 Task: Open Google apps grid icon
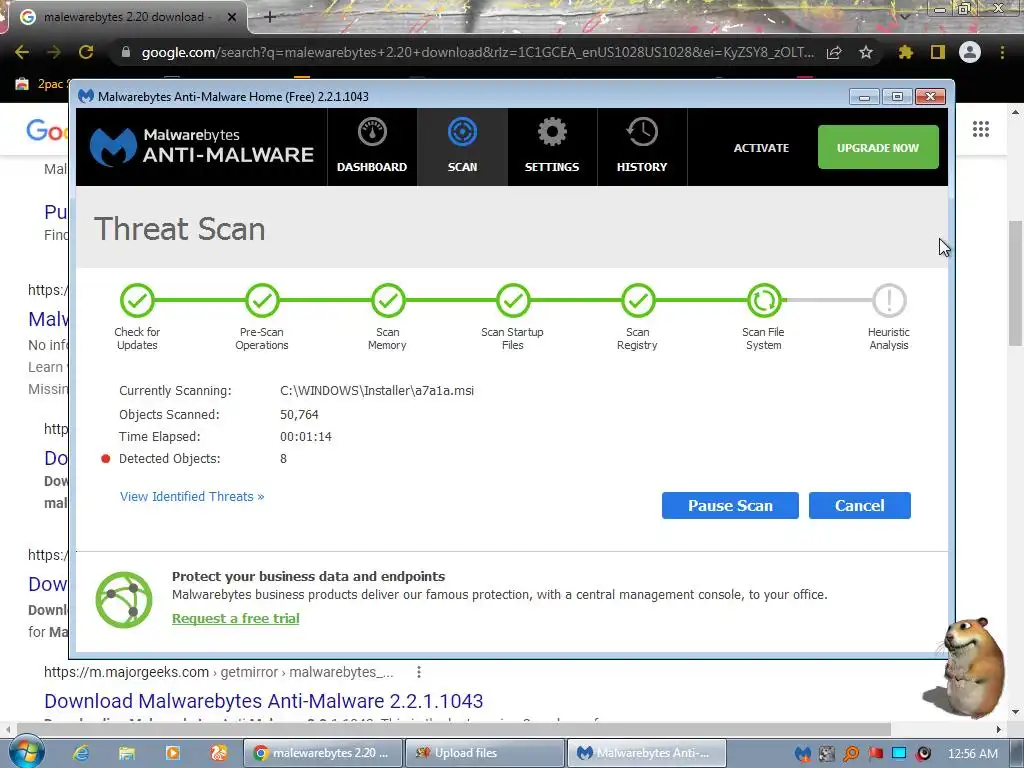(x=980, y=129)
